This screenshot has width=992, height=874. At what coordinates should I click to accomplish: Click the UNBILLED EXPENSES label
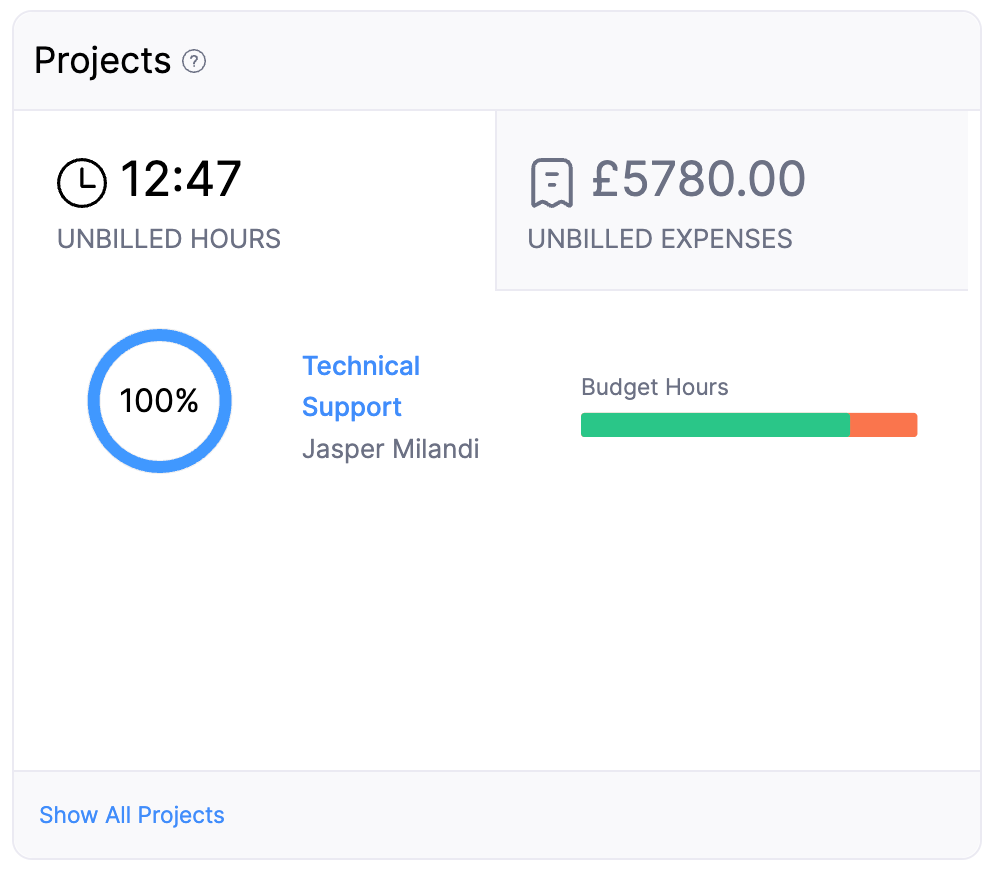click(x=660, y=239)
